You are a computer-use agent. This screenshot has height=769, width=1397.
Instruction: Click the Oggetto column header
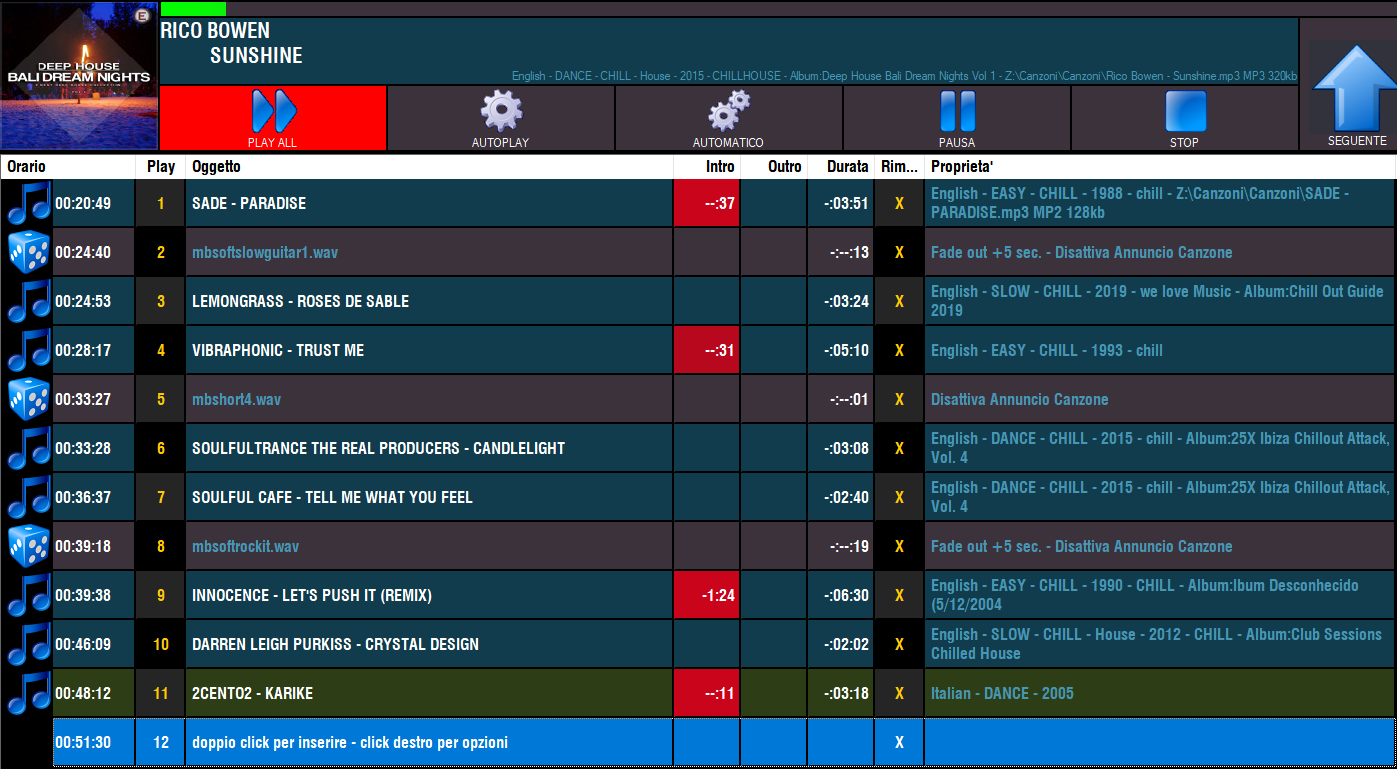tap(429, 167)
